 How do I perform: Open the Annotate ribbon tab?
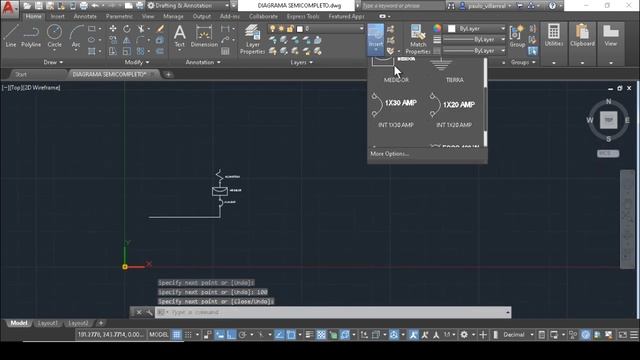(85, 16)
